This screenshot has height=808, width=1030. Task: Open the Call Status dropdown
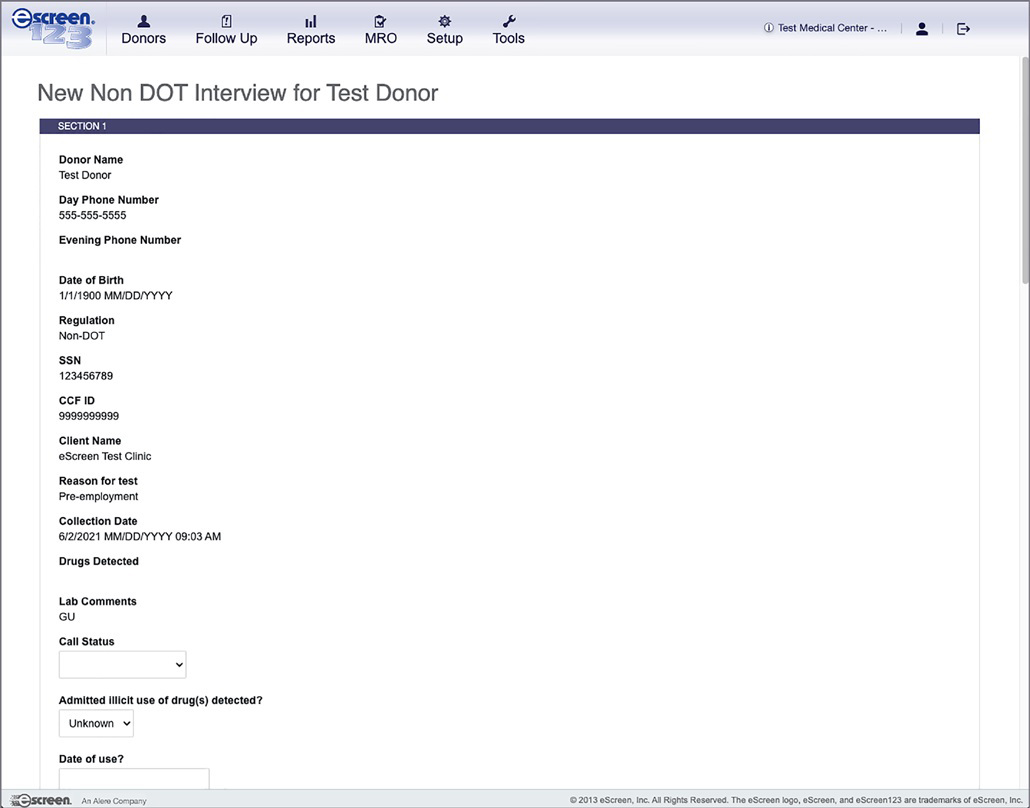122,664
